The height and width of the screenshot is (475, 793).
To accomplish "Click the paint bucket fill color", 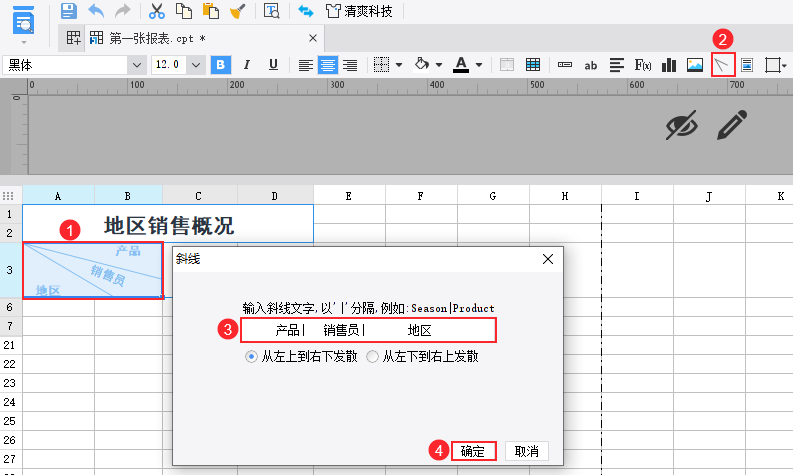I will tap(422, 64).
